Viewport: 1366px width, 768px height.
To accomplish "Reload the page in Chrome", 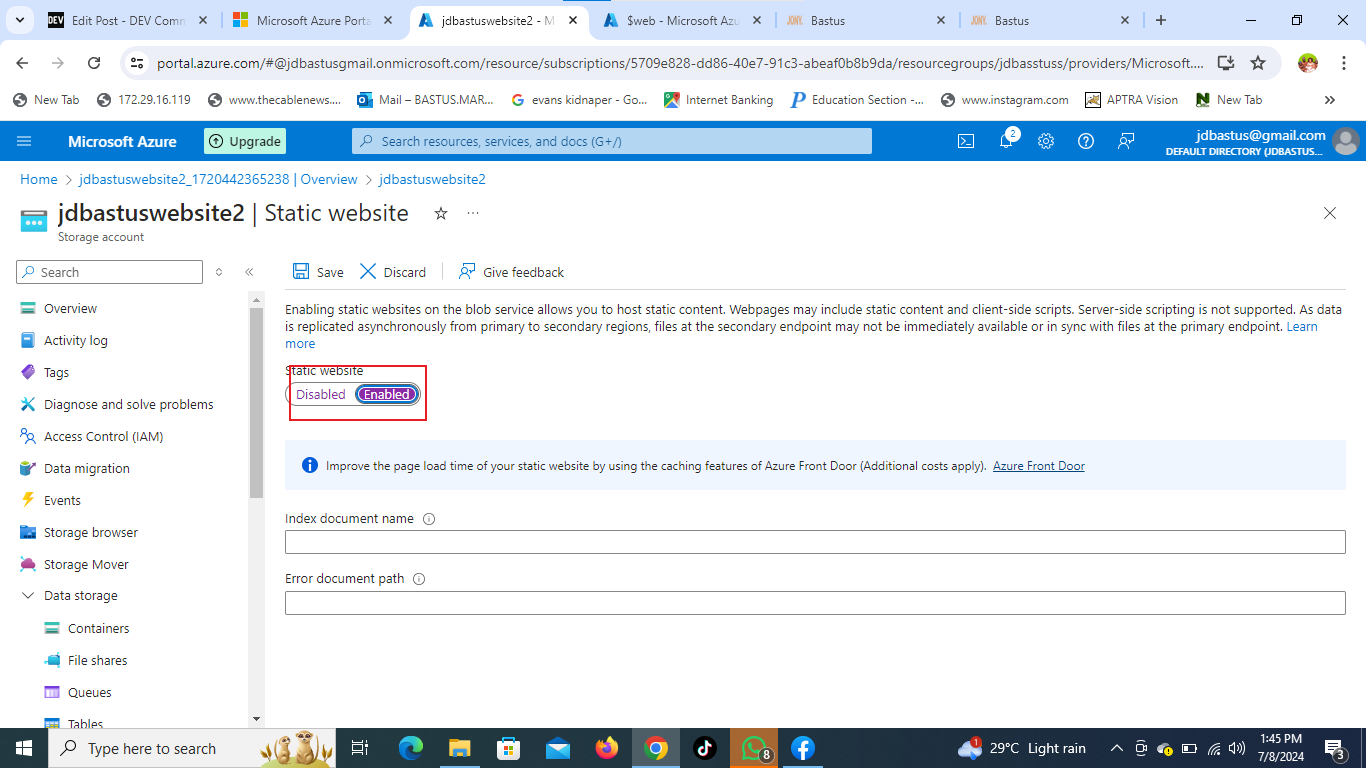I will coord(94,63).
